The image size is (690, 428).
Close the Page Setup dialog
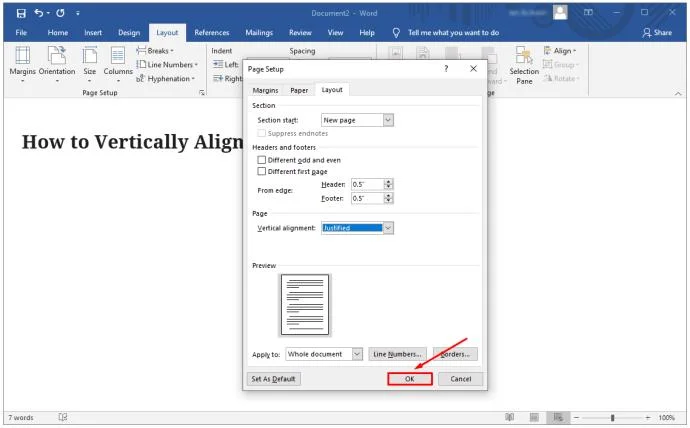coord(473,69)
